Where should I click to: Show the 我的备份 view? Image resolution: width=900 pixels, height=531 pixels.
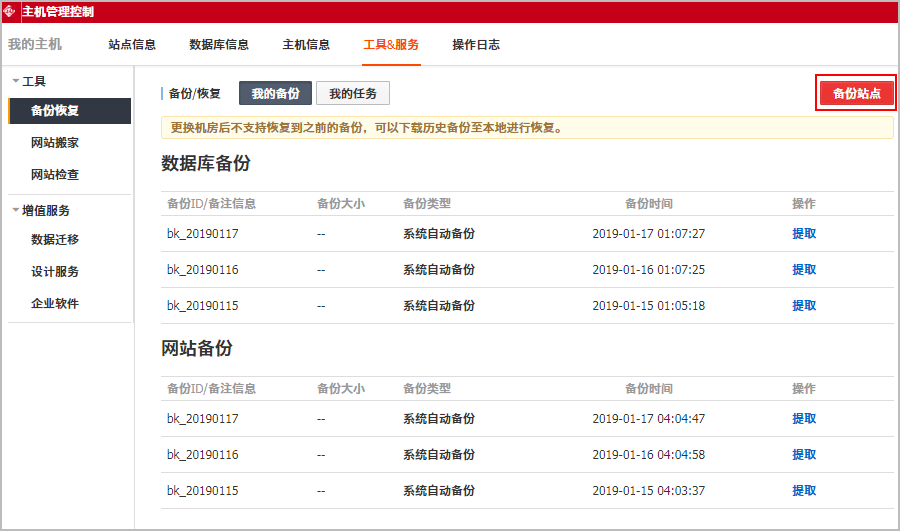coord(276,93)
